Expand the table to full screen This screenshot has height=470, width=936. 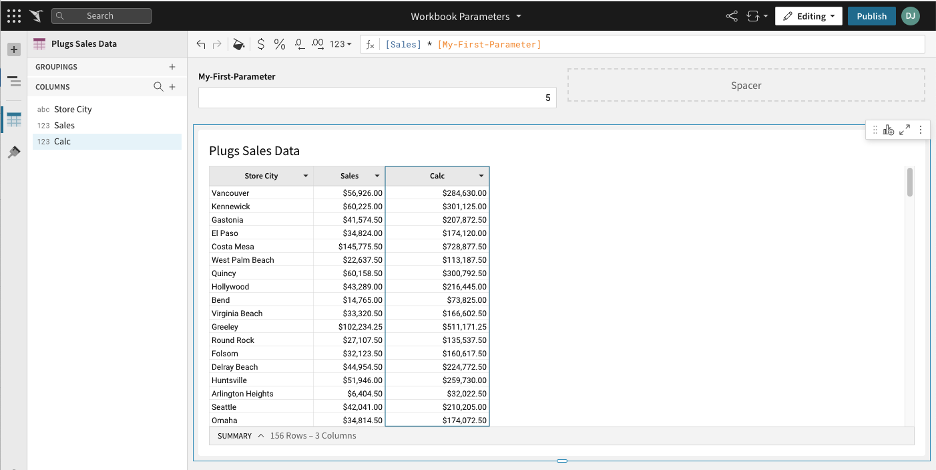904,130
